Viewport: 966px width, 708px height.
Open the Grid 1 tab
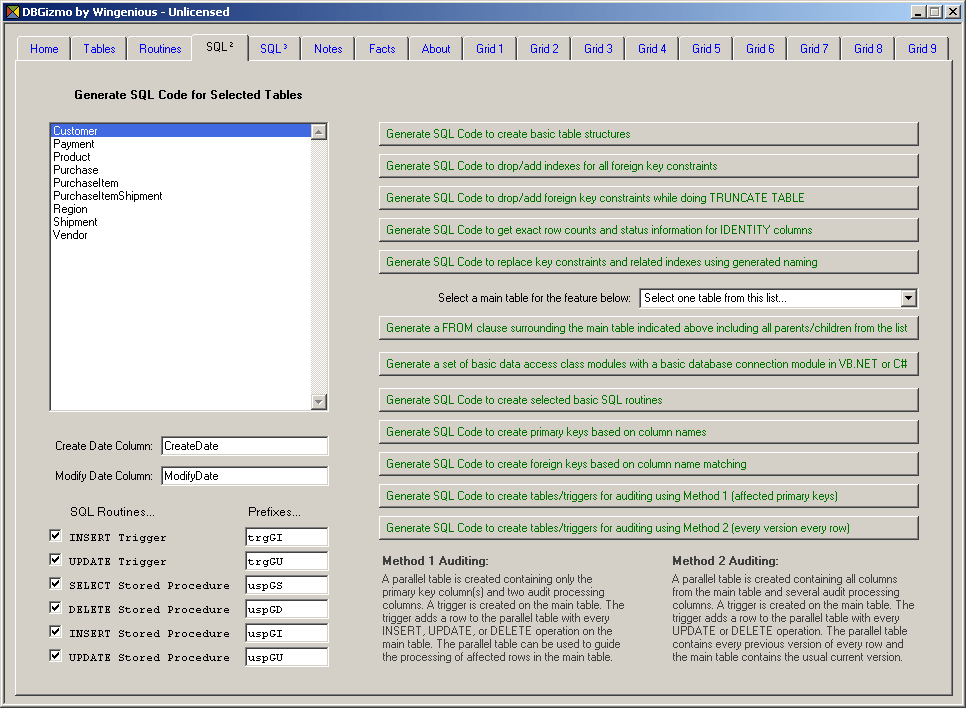[490, 49]
